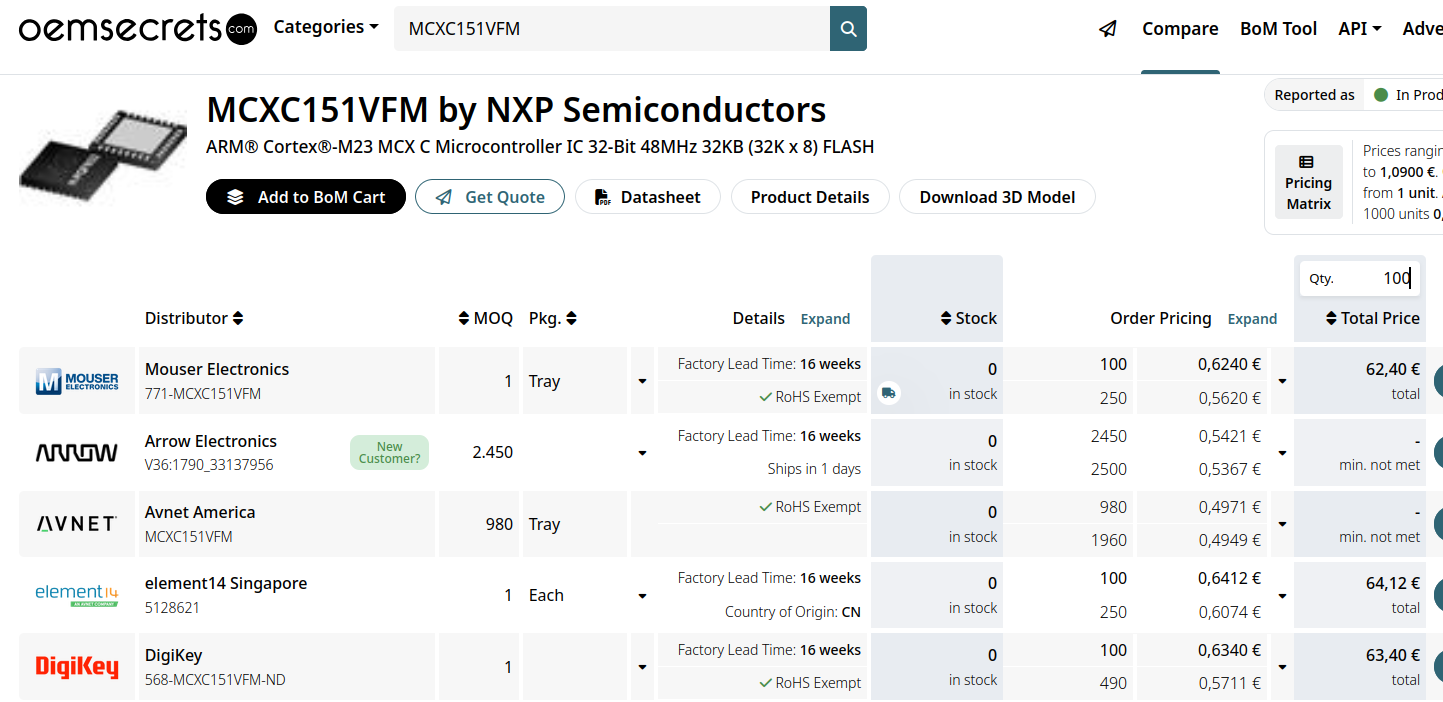Click the New Customer? badge for Arrow
The width and height of the screenshot is (1443, 702).
tap(389, 453)
